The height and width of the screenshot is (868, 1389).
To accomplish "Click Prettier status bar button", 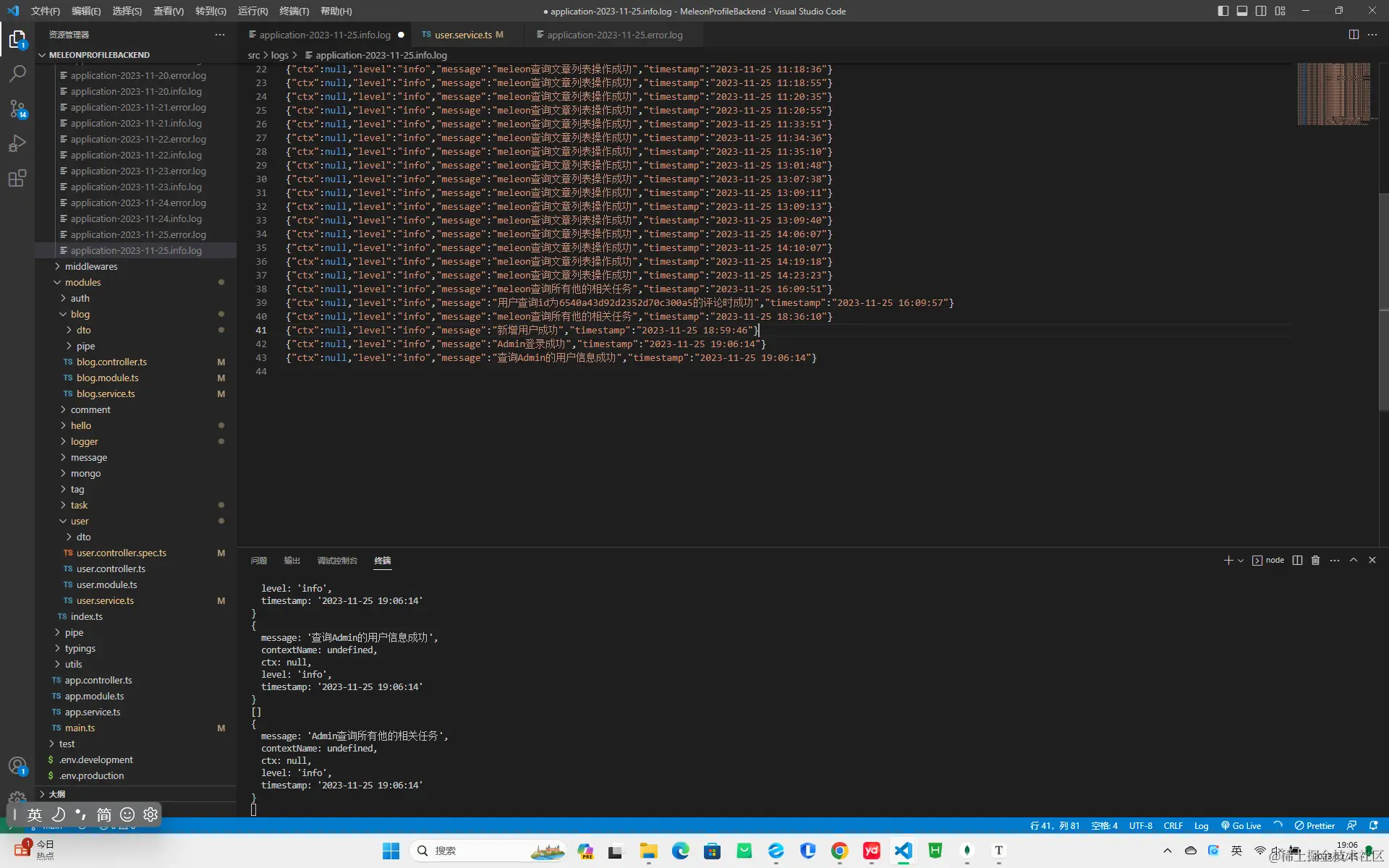I will (x=1314, y=826).
